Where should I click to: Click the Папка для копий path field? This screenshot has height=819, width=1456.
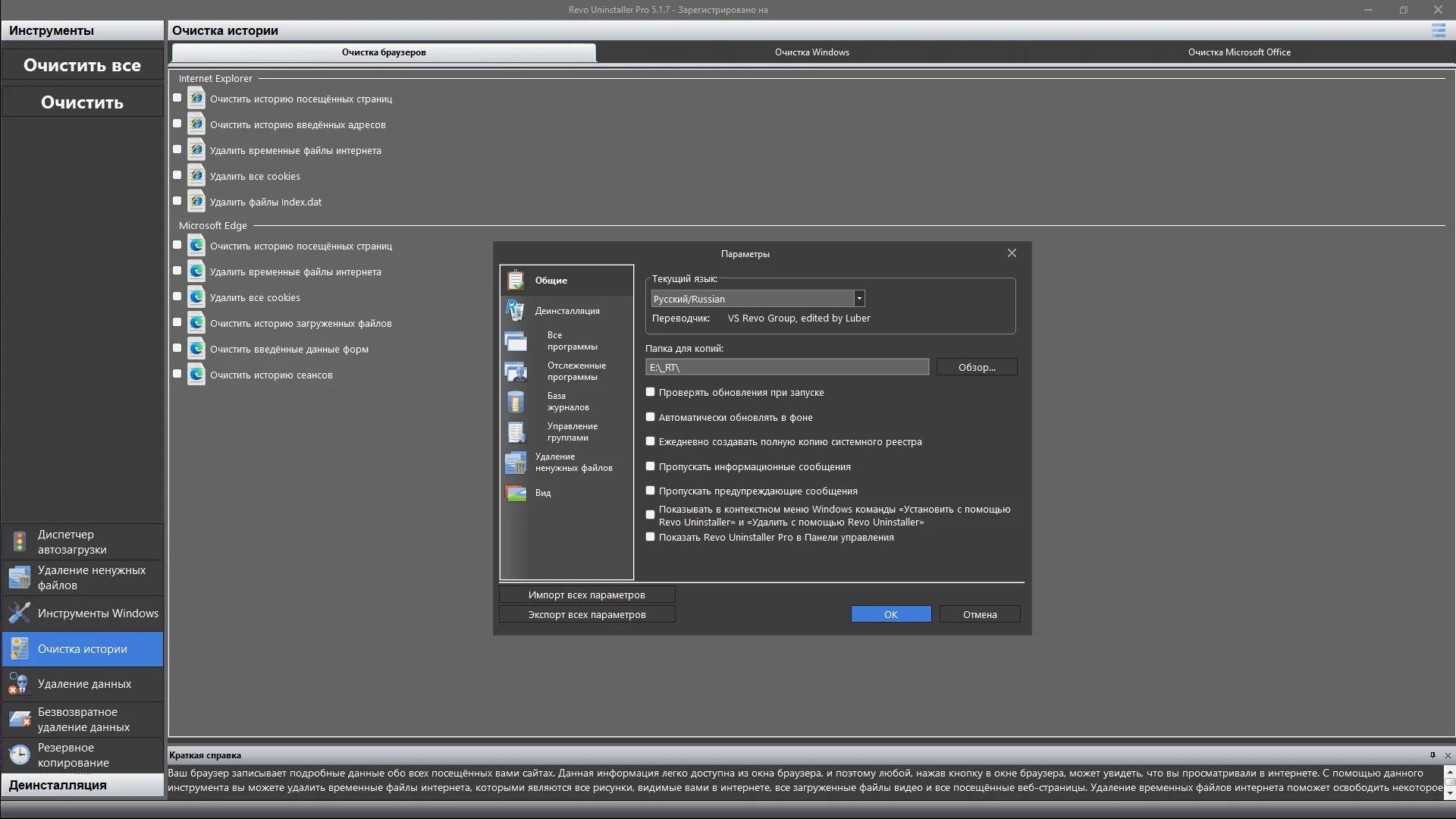click(787, 367)
